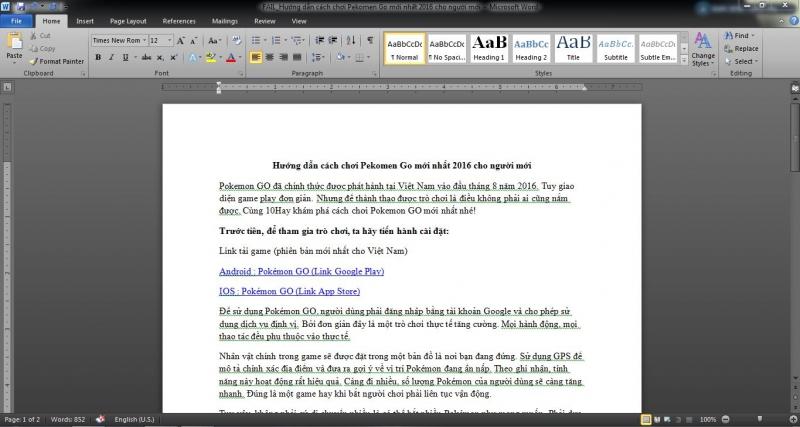
Task: Open the Change Case dropdown
Action: 214,40
